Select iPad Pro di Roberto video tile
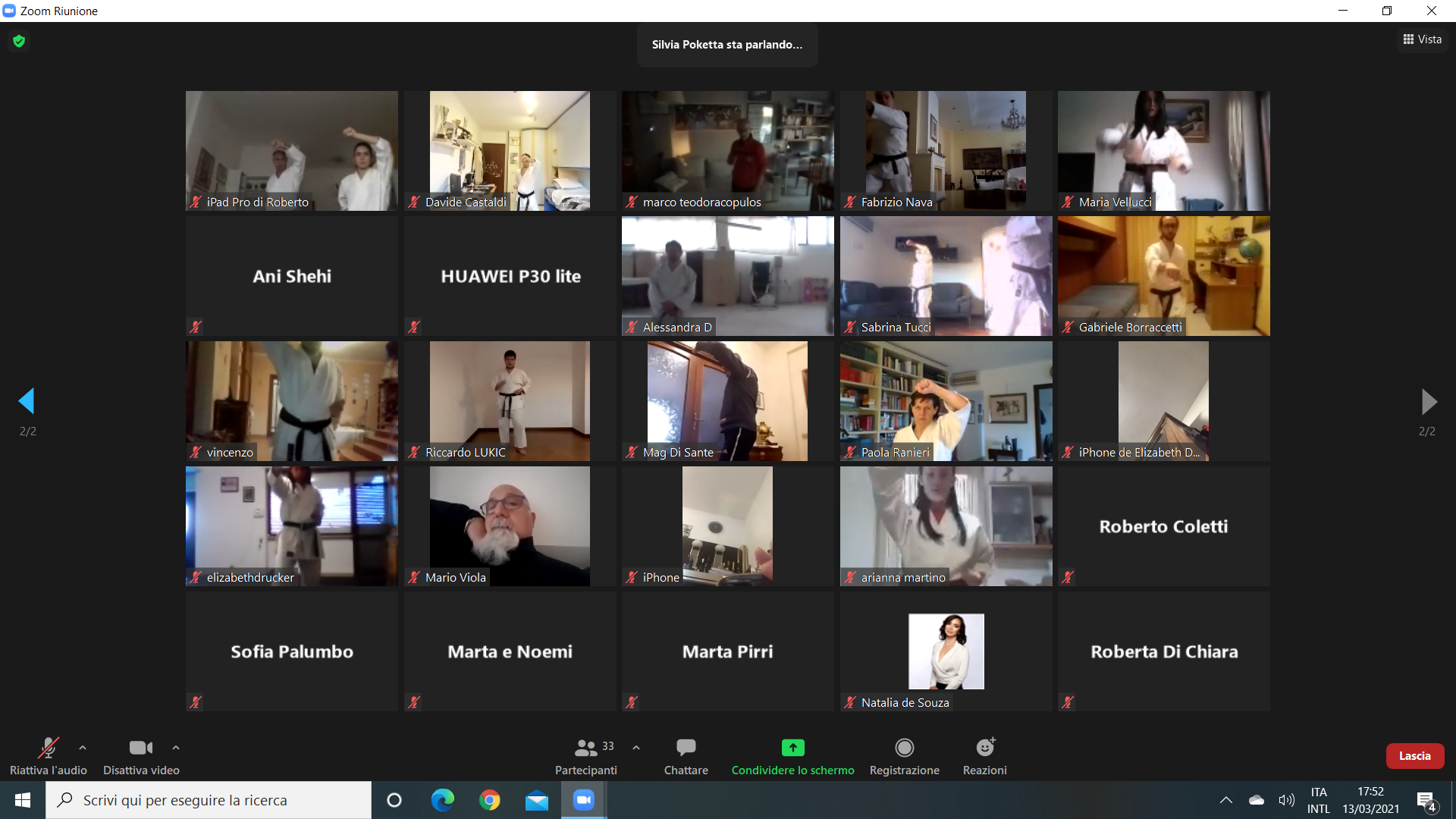1456x819 pixels. pos(292,151)
